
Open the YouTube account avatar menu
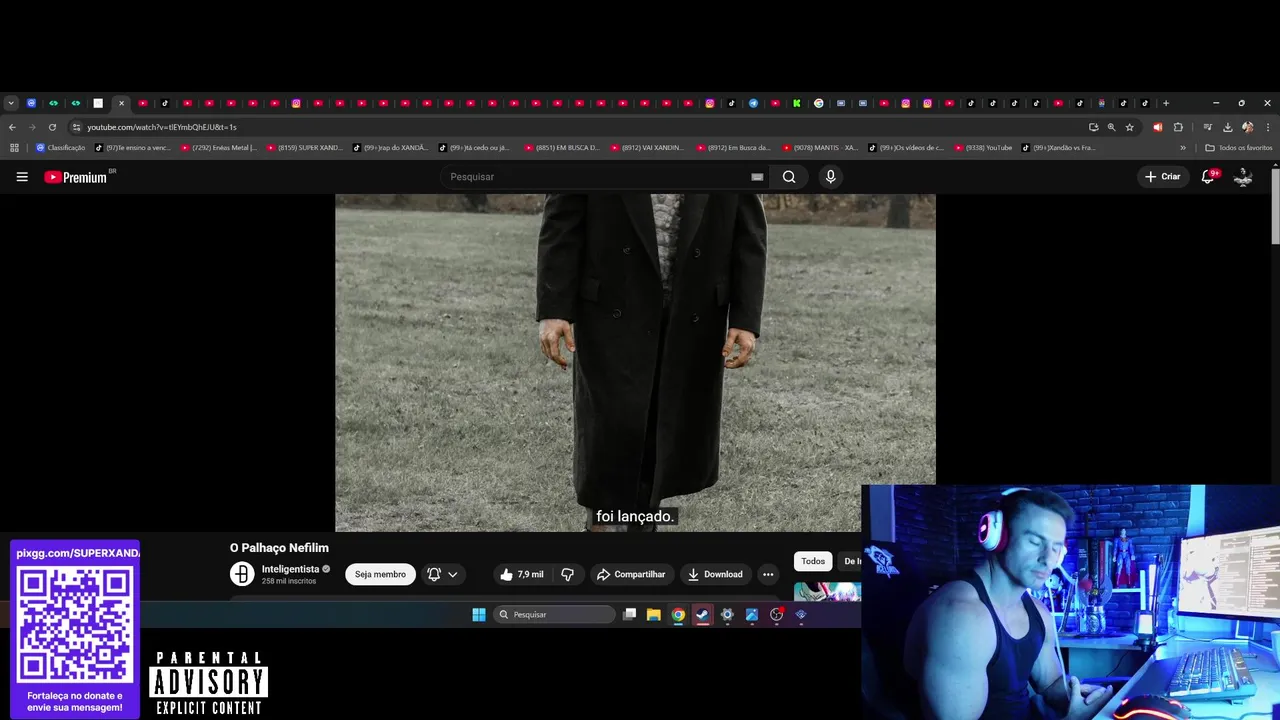pyautogui.click(x=1243, y=177)
